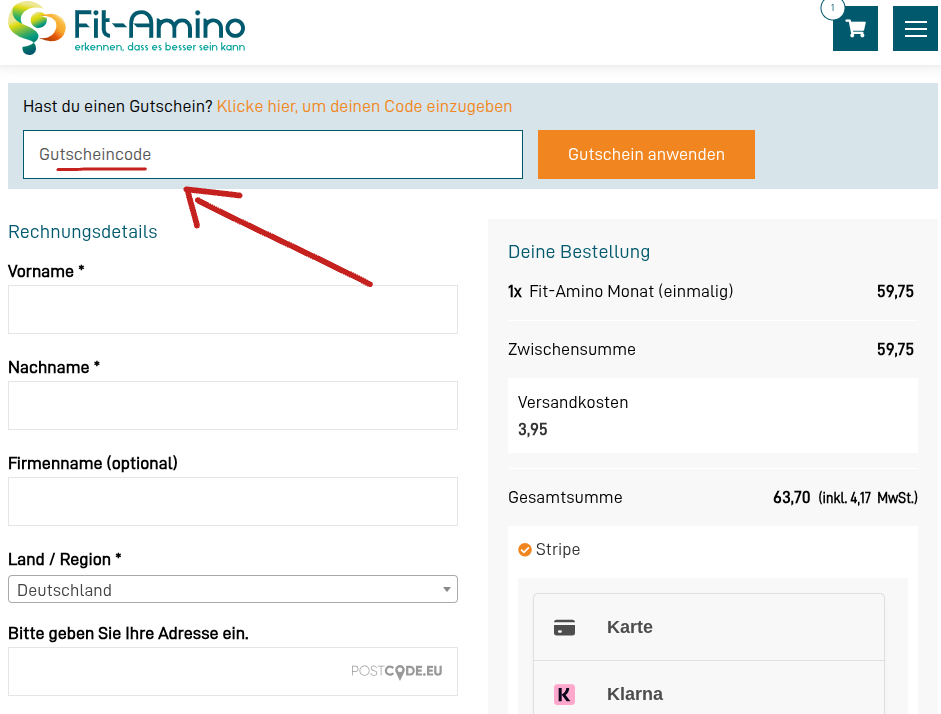
Task: Expand the Land / Region dropdown arrow
Action: pyautogui.click(x=446, y=589)
